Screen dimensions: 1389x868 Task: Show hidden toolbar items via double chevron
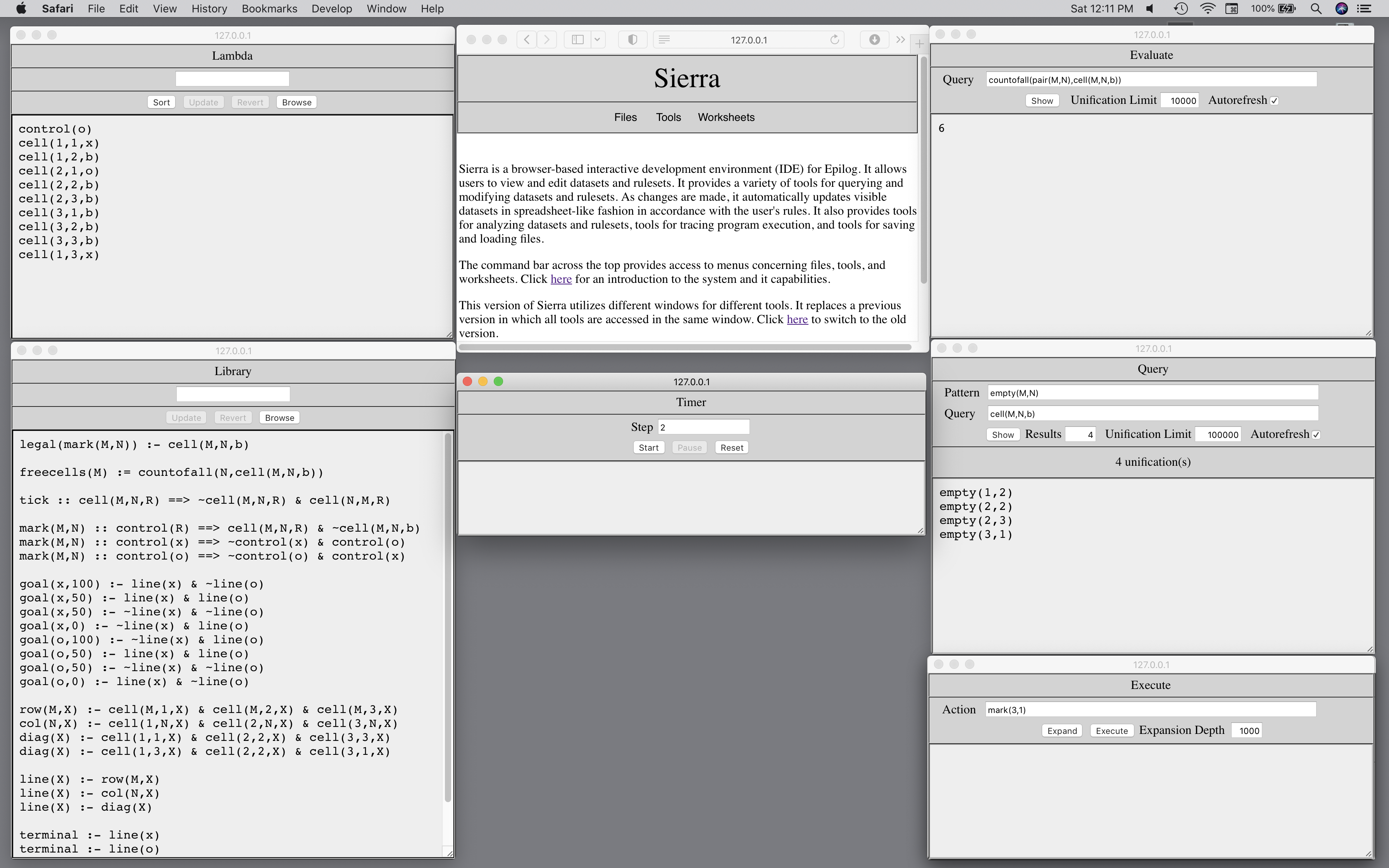point(900,40)
